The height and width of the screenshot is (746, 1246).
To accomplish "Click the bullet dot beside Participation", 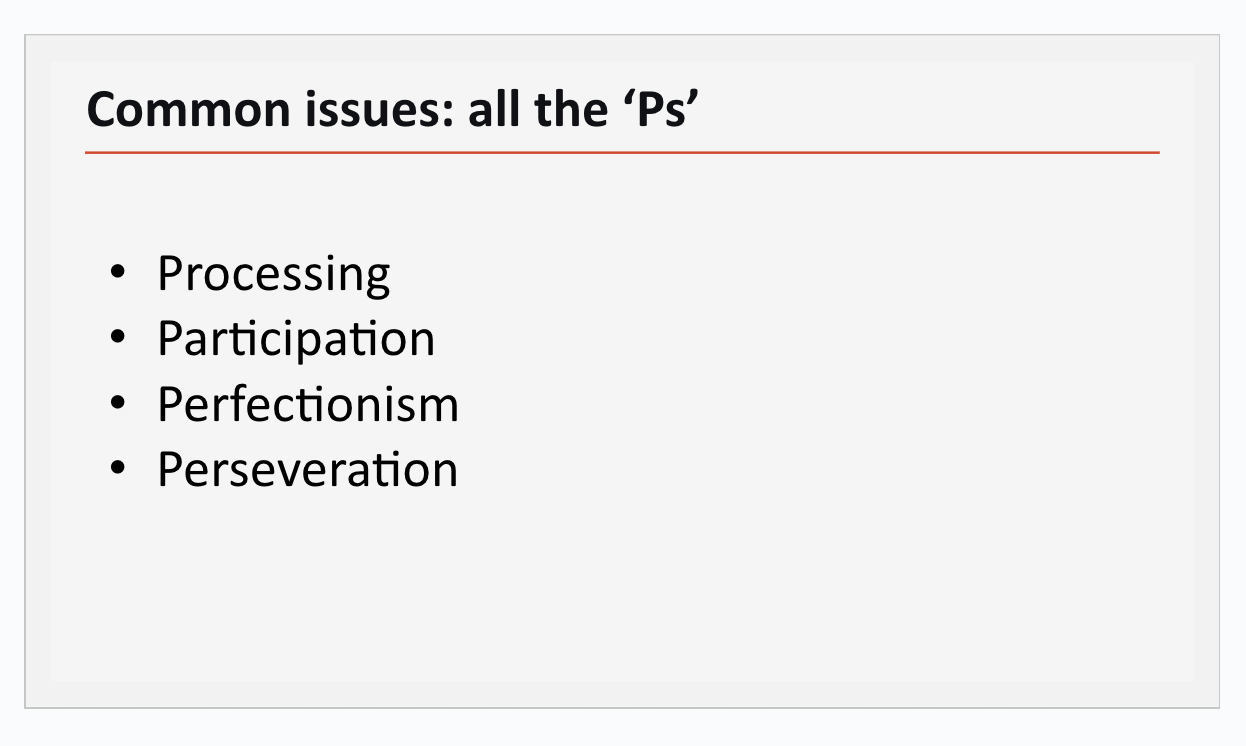I will [x=119, y=338].
